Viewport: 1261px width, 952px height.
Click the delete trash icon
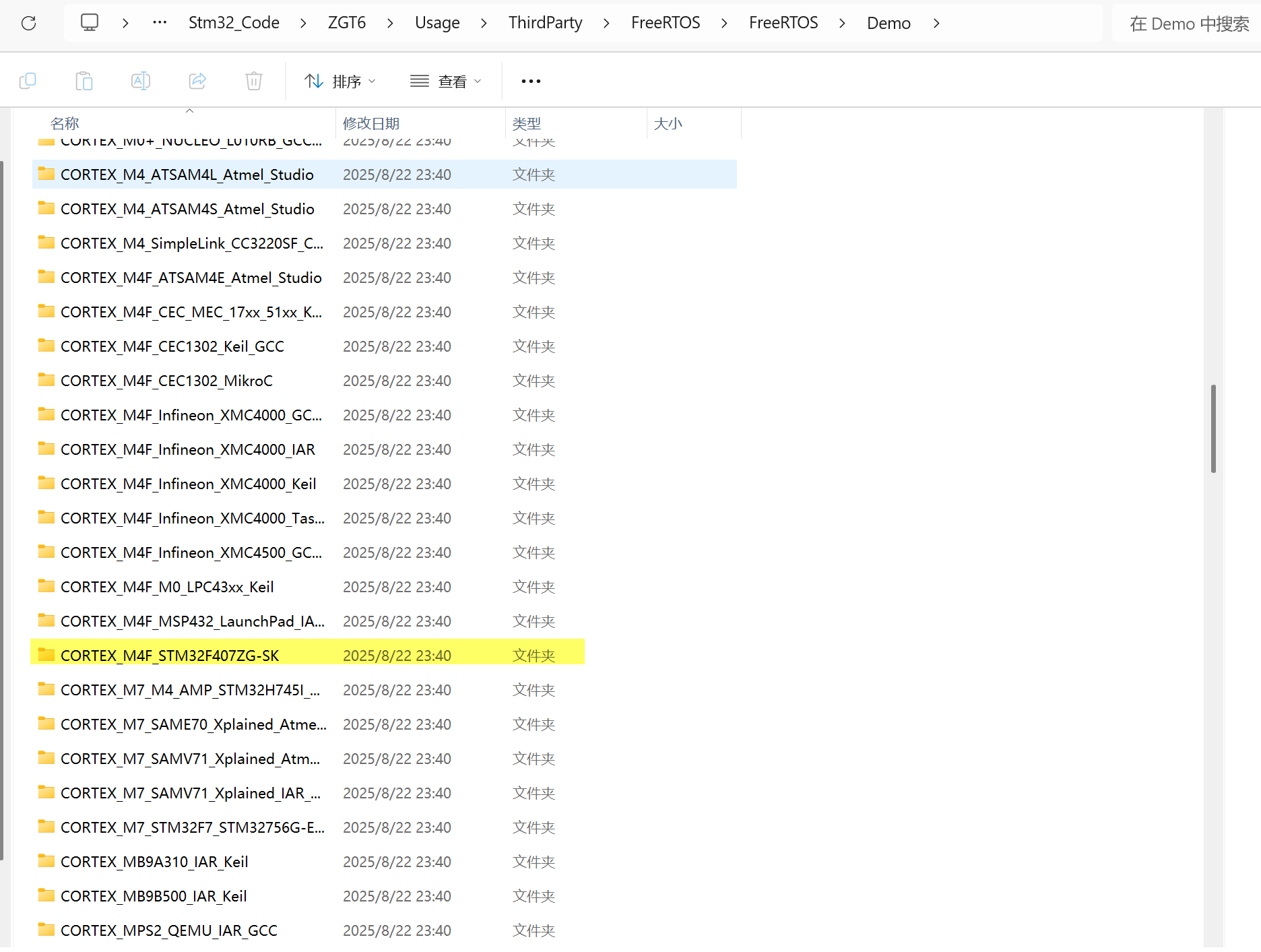pyautogui.click(x=254, y=82)
